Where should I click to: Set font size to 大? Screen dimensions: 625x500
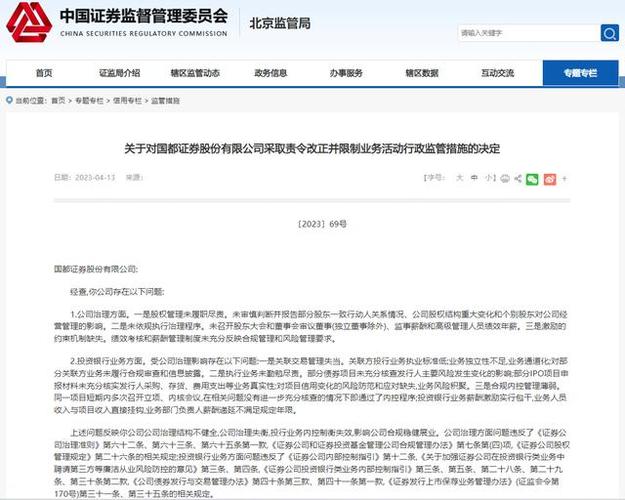460,178
